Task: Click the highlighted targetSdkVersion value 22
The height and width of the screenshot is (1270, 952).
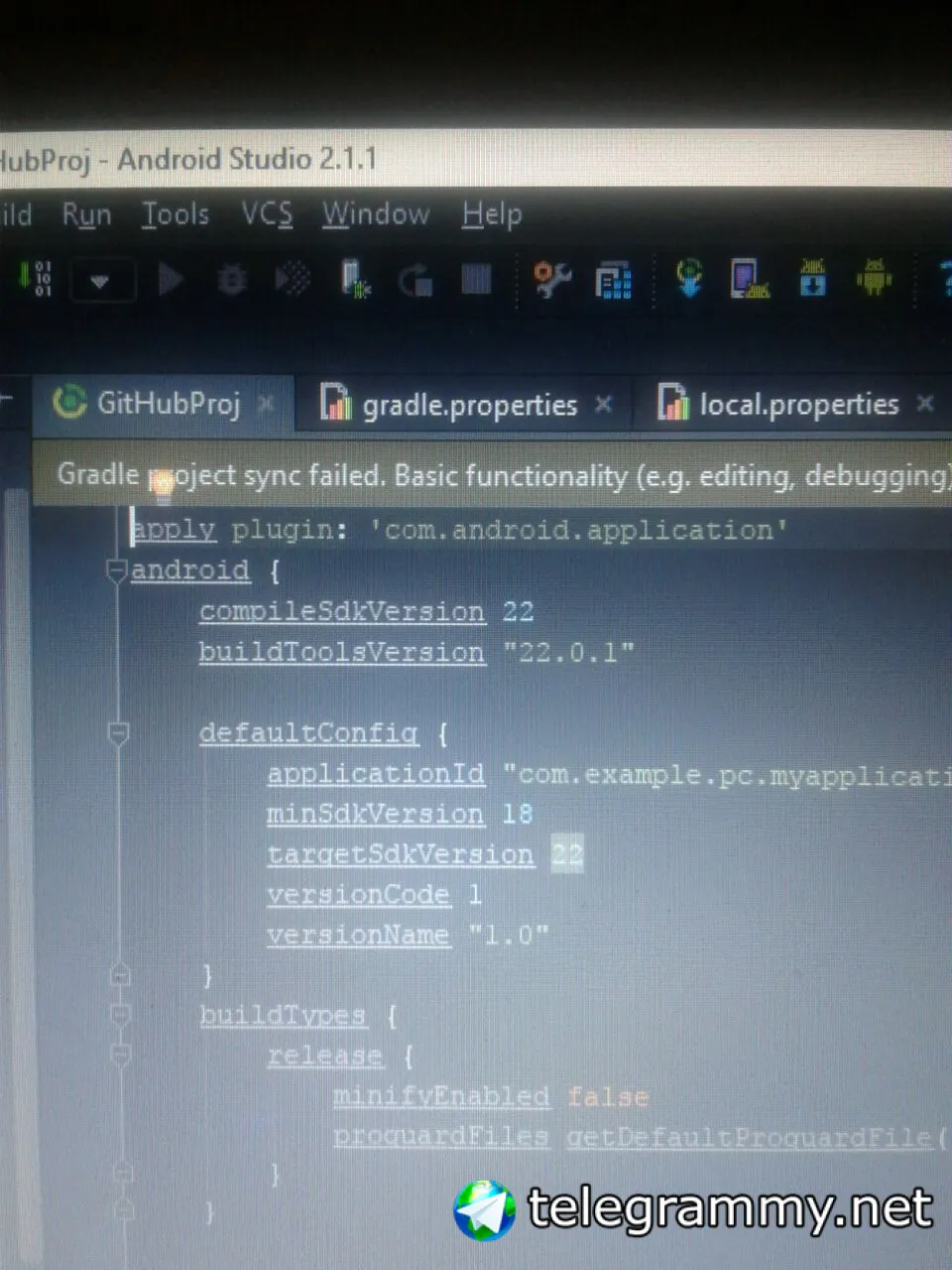Action: click(x=567, y=854)
